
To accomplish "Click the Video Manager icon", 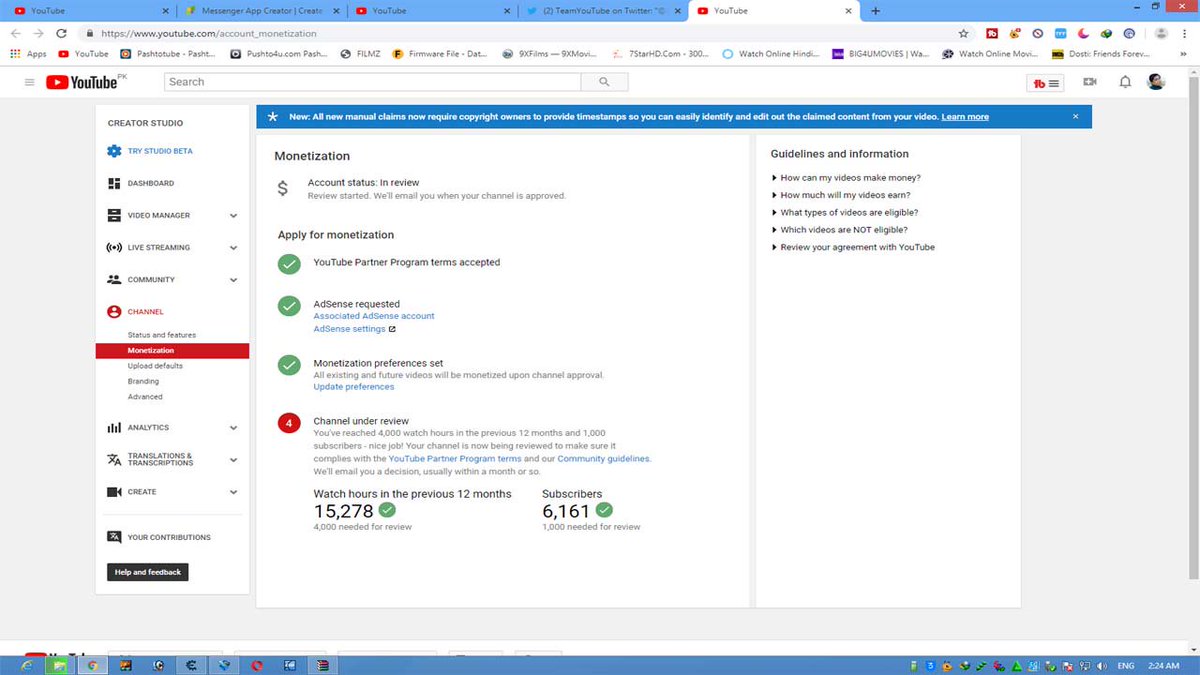I will pyautogui.click(x=114, y=215).
